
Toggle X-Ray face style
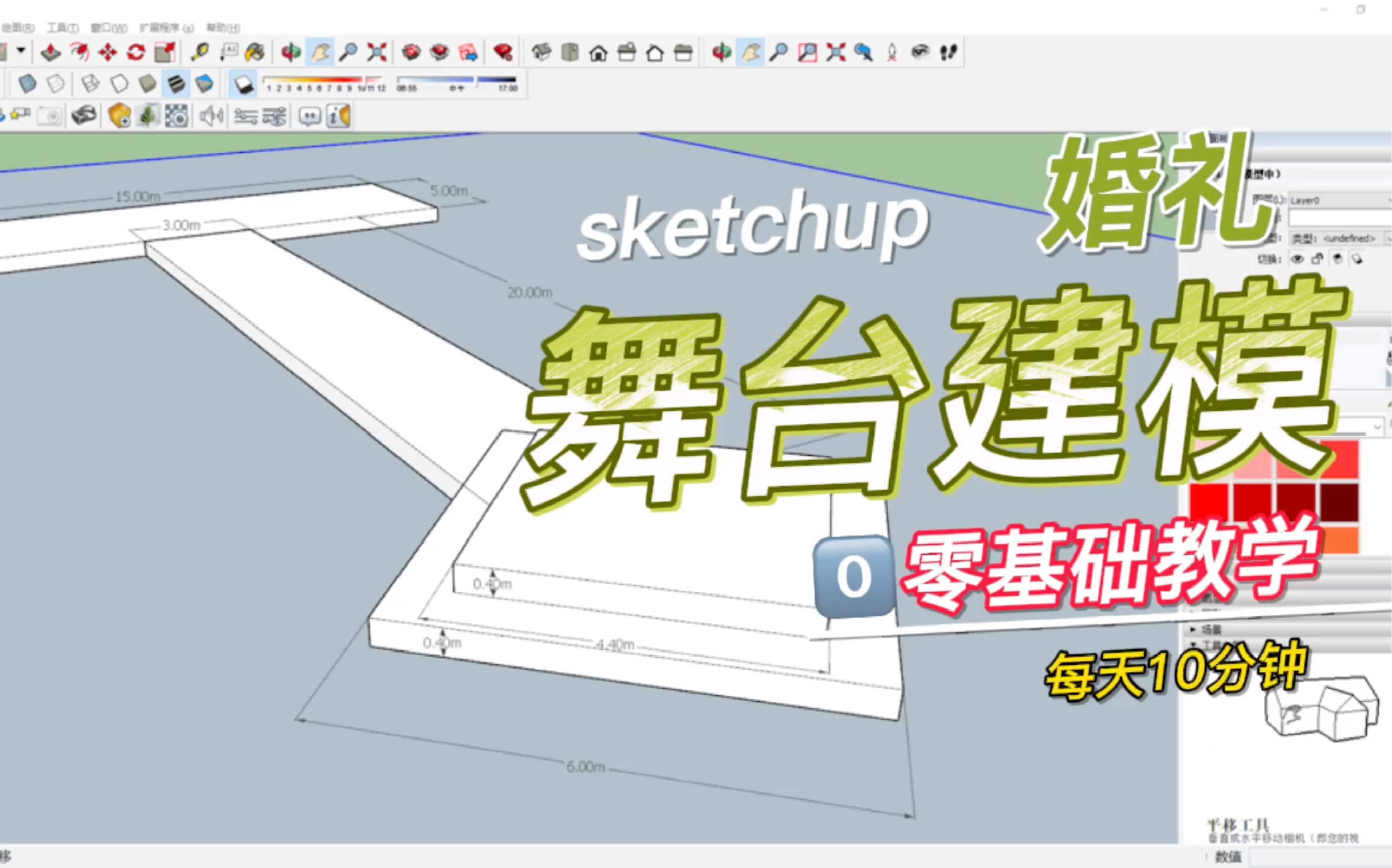point(27,84)
